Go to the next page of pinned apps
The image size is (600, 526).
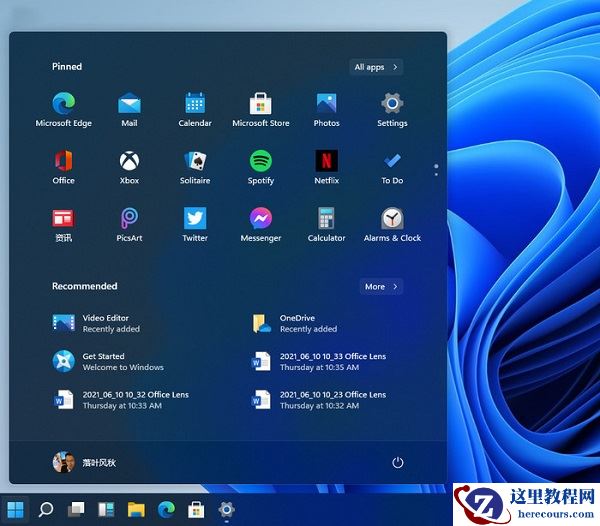(436, 174)
